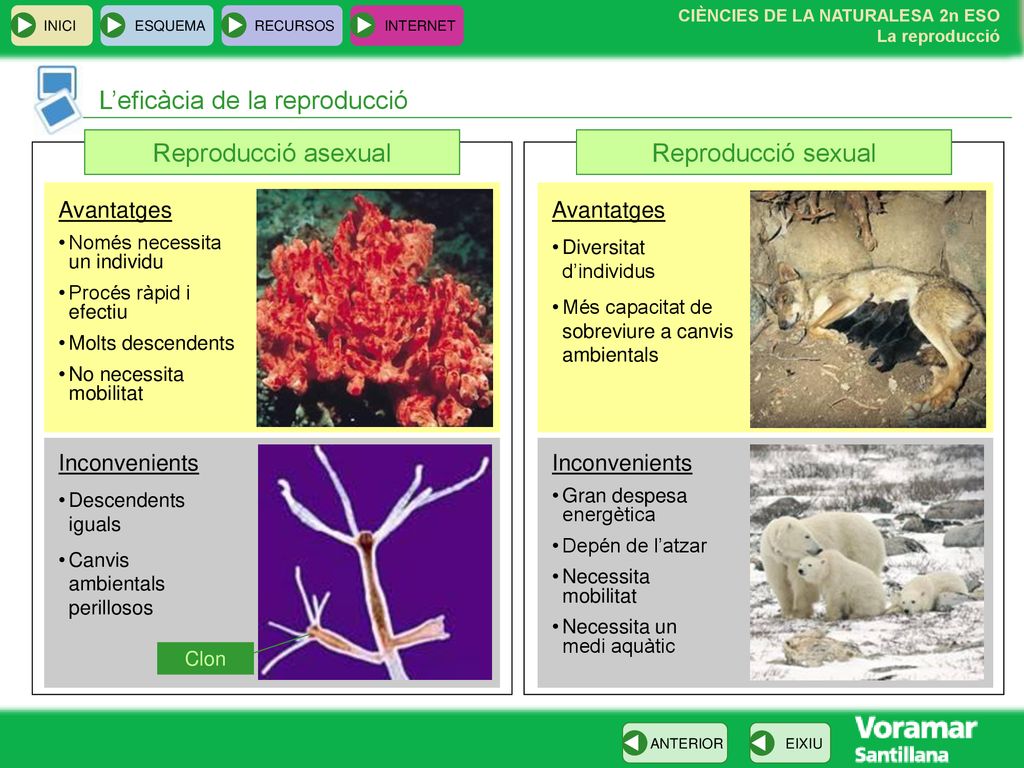
Task: Click the text No necessita mobilitat
Action: tap(125, 383)
